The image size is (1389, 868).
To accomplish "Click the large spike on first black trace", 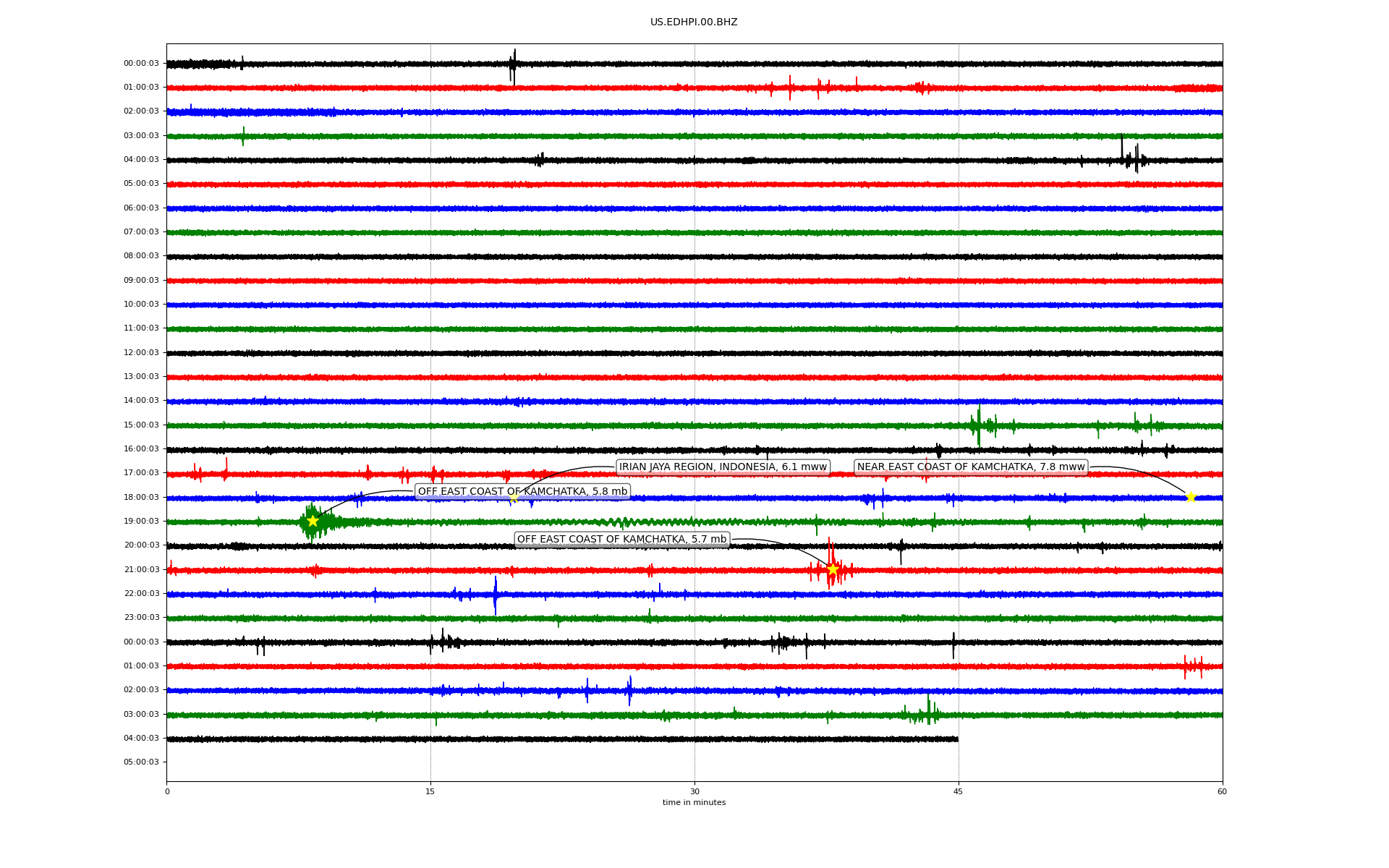I will coord(514,65).
